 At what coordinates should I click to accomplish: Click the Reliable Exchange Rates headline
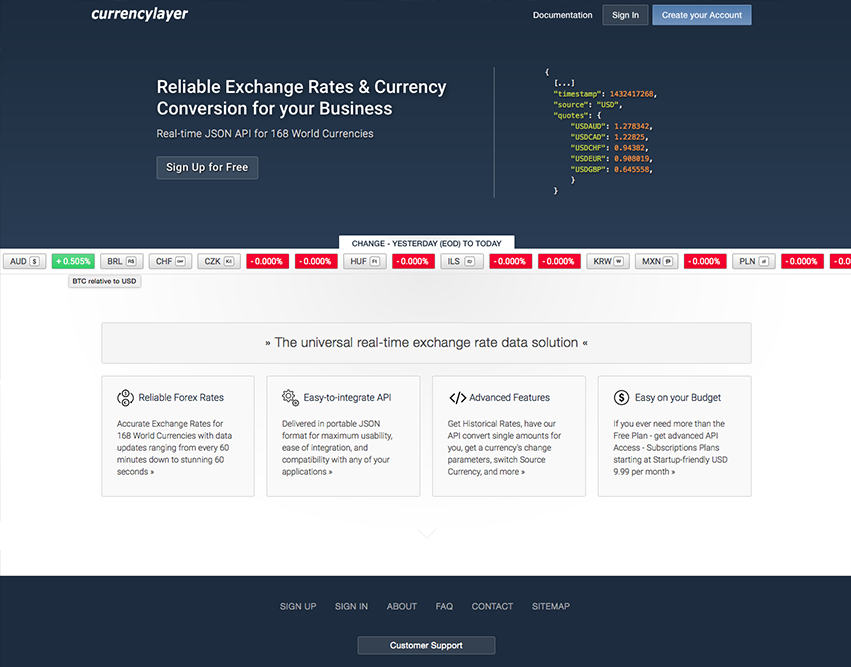[x=301, y=98]
